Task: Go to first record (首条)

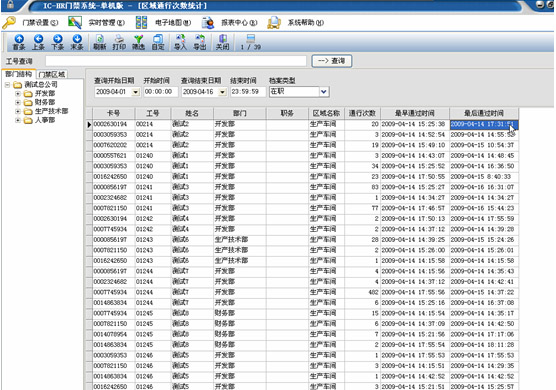Action: pos(19,42)
